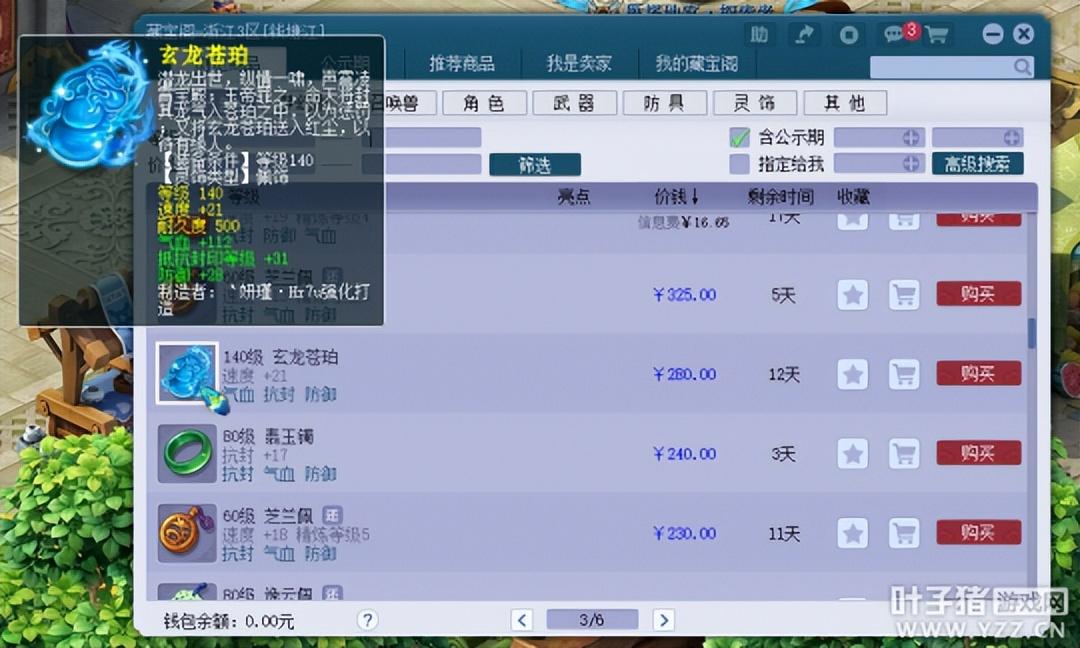Image resolution: width=1080 pixels, height=648 pixels.
Task: Click the question mark help icon near 钱包余额
Action: pyautogui.click(x=368, y=620)
